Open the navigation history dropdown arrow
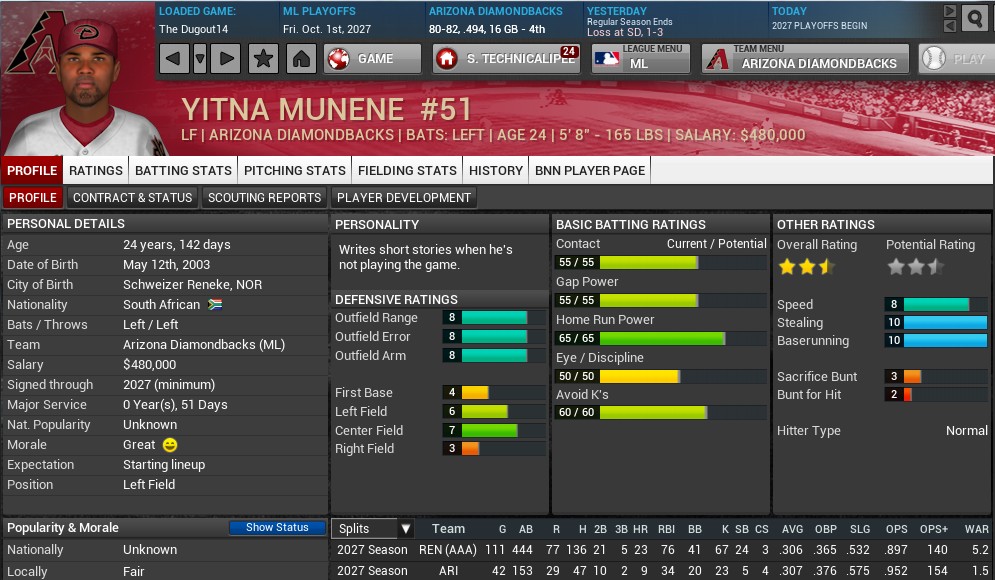Image resolution: width=995 pixels, height=580 pixels. pyautogui.click(x=200, y=59)
